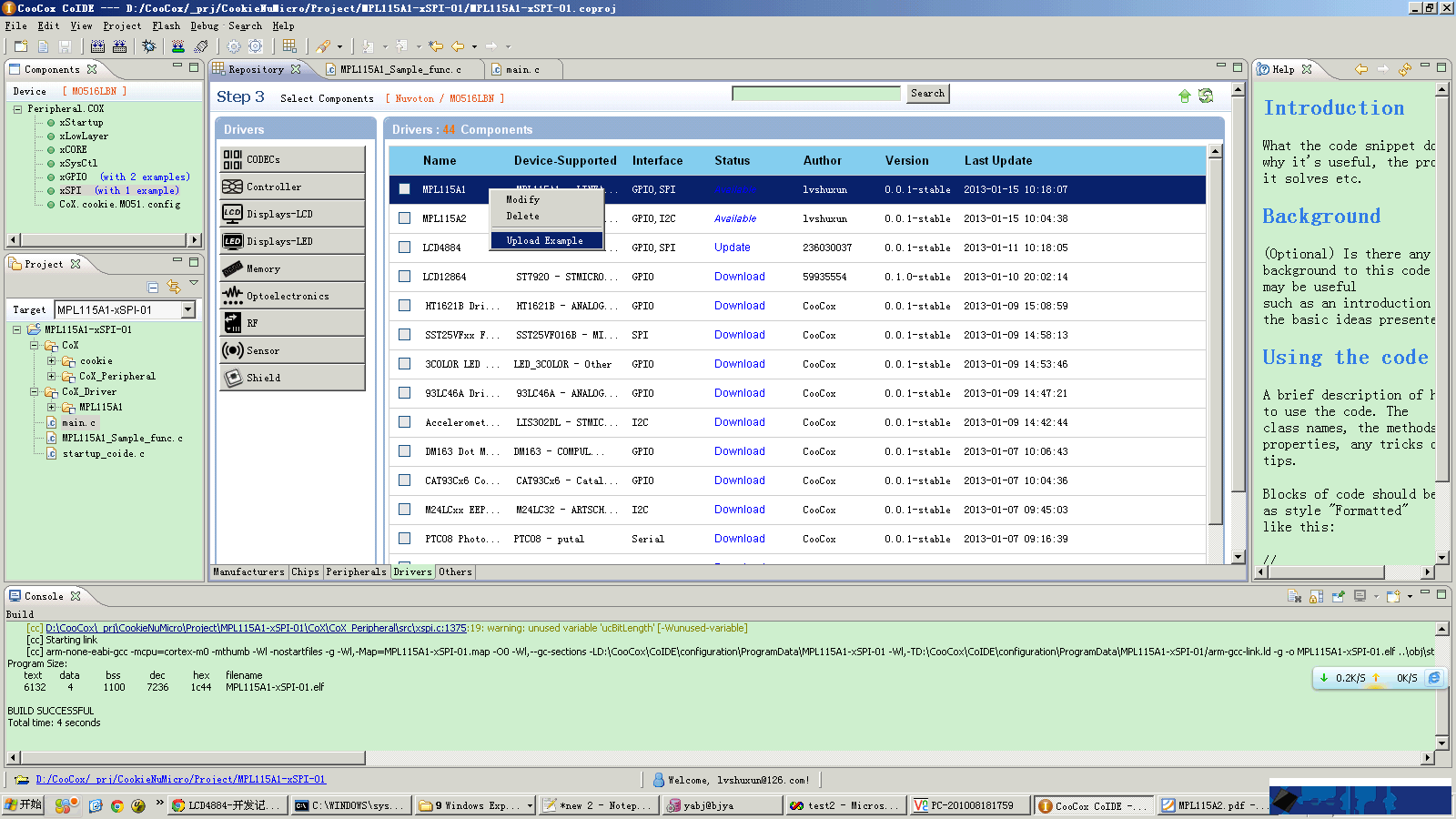Click the yellow Back navigation arrow in toolbar
Viewport: 1456px width, 819px height.
tap(458, 45)
